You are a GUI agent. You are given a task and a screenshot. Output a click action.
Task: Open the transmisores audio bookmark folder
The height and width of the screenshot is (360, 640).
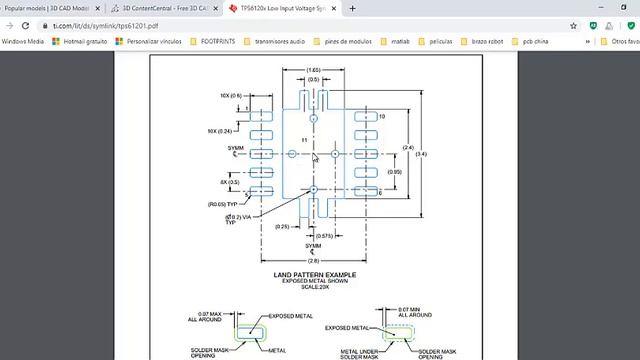pos(274,41)
